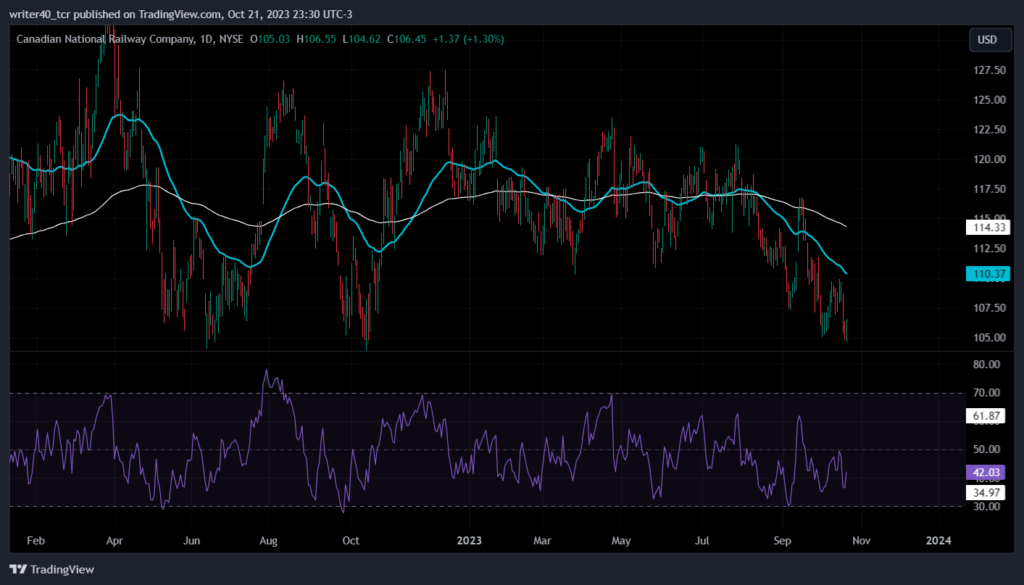Click the Sep label on time axis
Image resolution: width=1024 pixels, height=585 pixels.
(x=782, y=541)
